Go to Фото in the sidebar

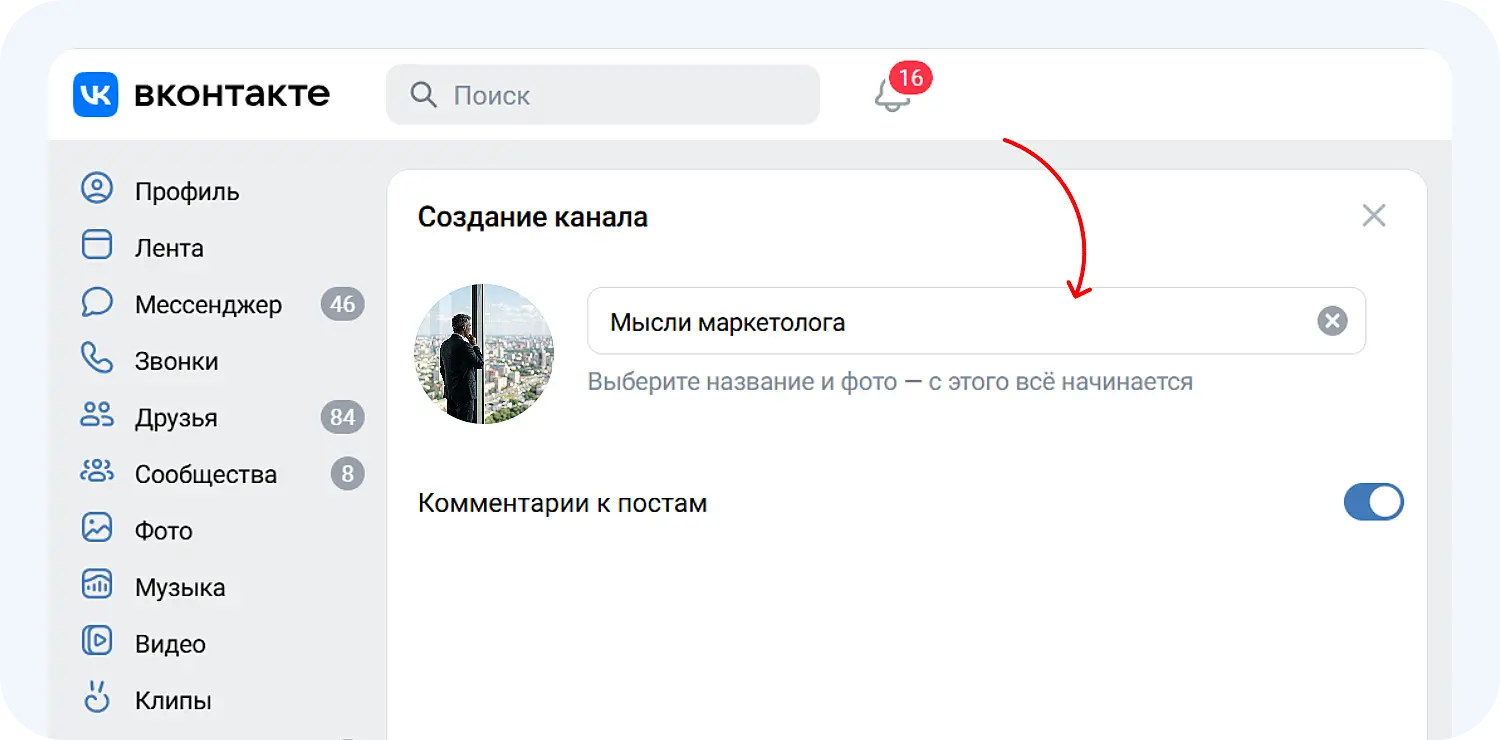tap(164, 531)
